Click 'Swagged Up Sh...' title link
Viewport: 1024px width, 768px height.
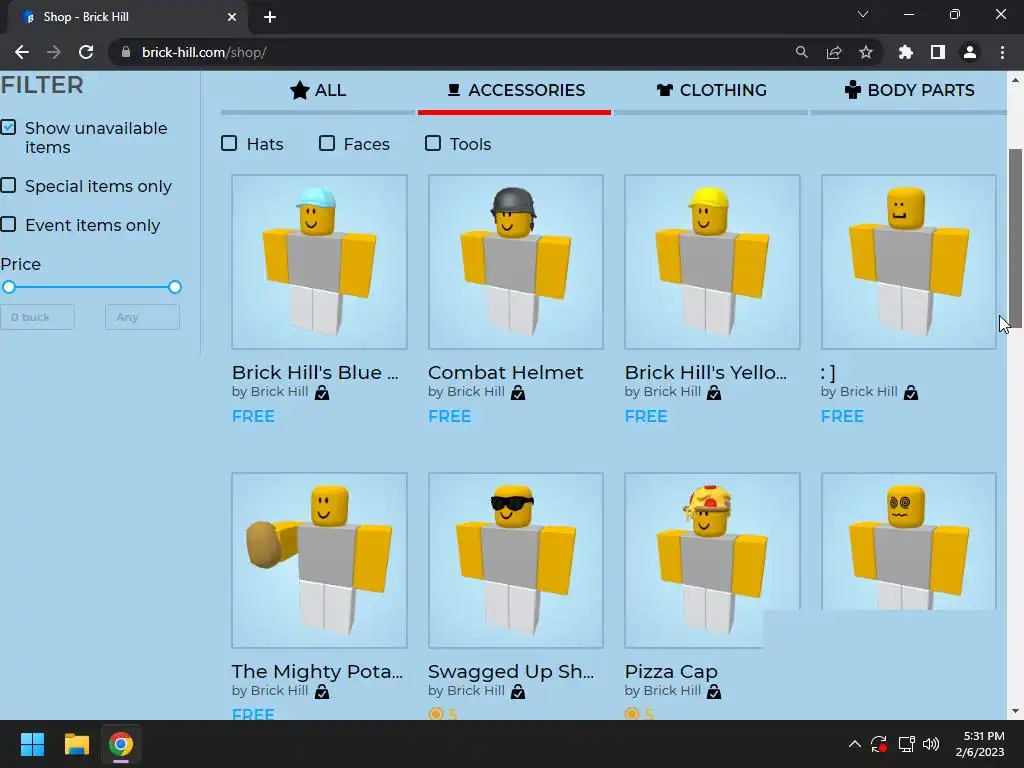[511, 671]
